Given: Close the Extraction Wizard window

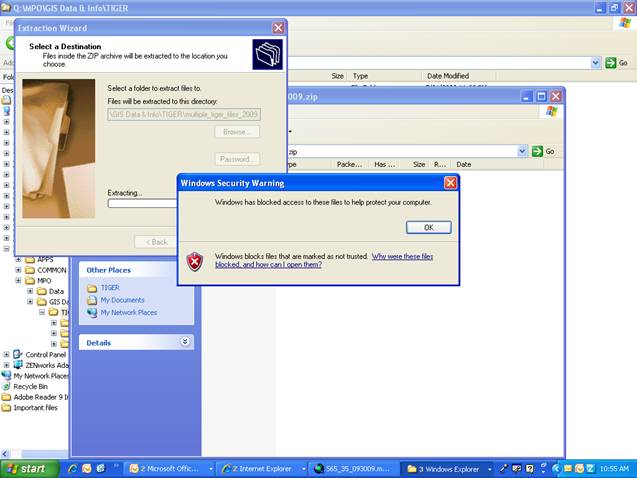Looking at the screenshot, I should (x=278, y=28).
